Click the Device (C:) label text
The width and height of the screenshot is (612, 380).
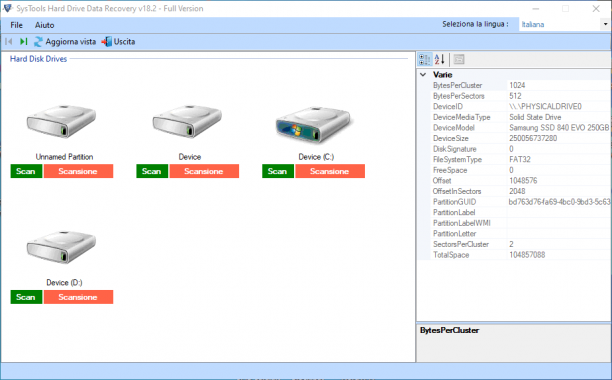316,157
